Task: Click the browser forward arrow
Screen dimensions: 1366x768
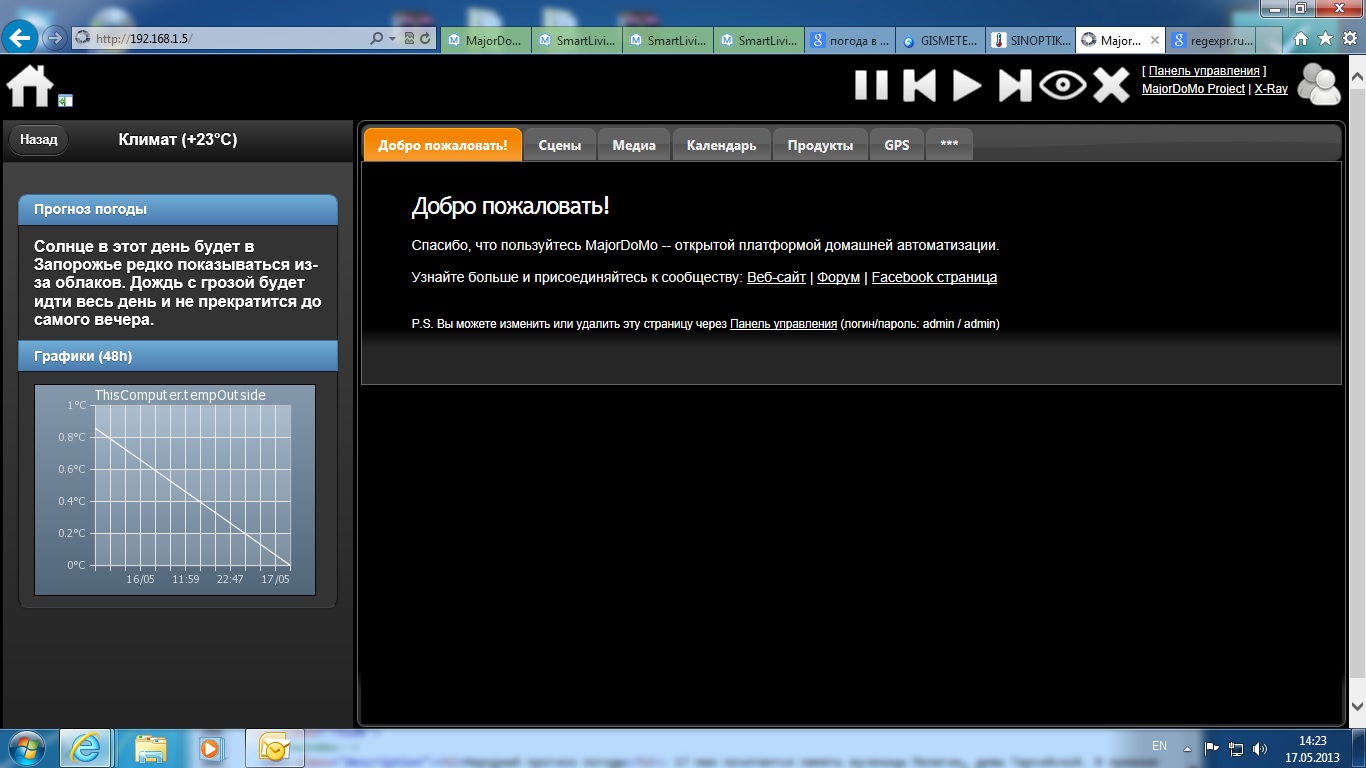Action: 54,39
